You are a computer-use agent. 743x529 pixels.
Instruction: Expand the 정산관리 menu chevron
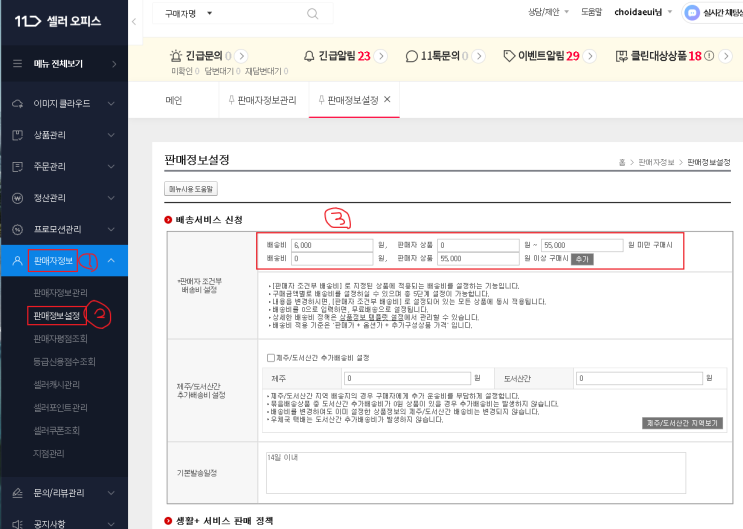coord(111,198)
